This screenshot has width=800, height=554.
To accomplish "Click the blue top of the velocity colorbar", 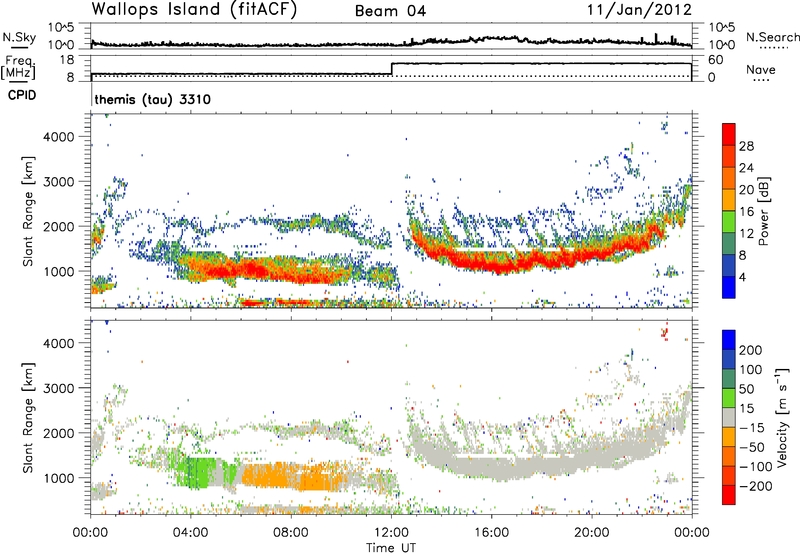I will click(x=729, y=339).
